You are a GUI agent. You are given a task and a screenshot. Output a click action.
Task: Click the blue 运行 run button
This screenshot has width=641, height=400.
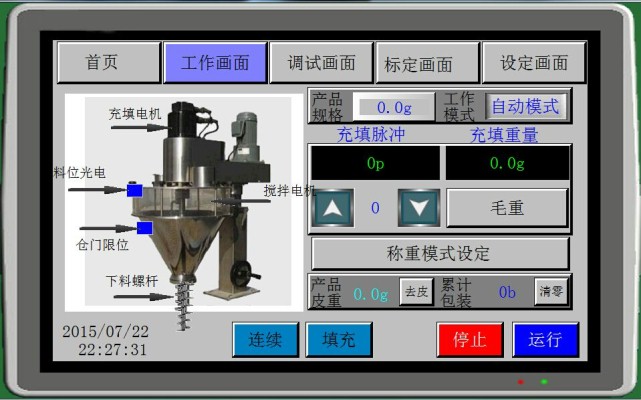click(545, 339)
